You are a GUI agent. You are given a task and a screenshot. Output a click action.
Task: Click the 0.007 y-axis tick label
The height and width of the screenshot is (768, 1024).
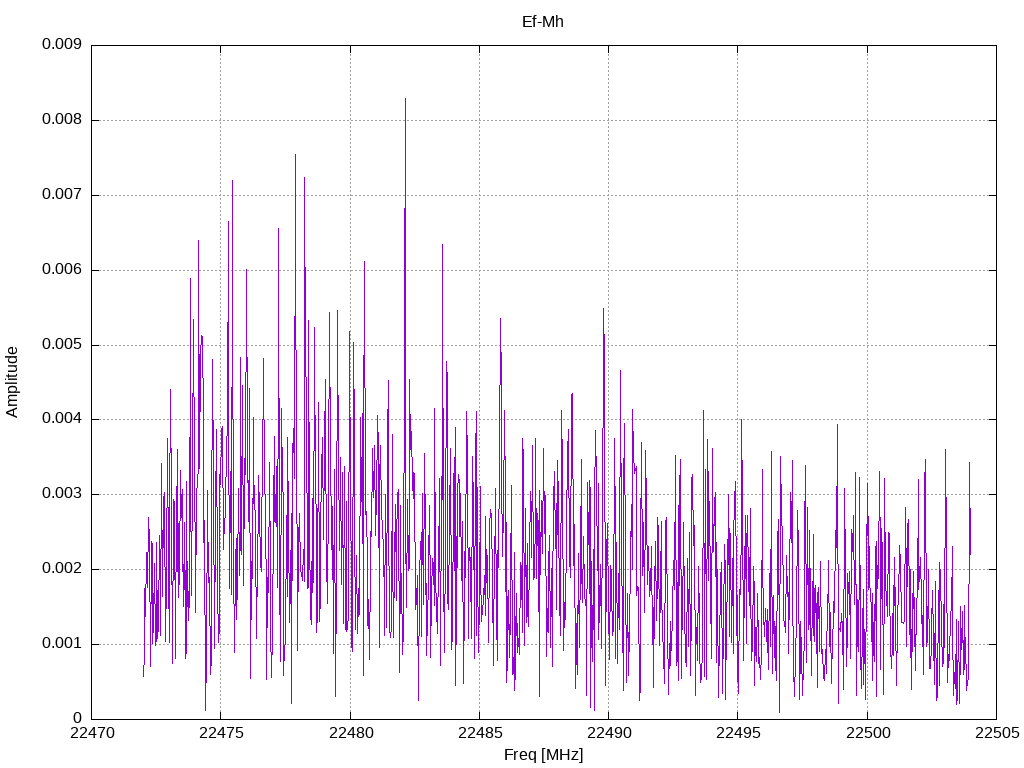point(62,195)
